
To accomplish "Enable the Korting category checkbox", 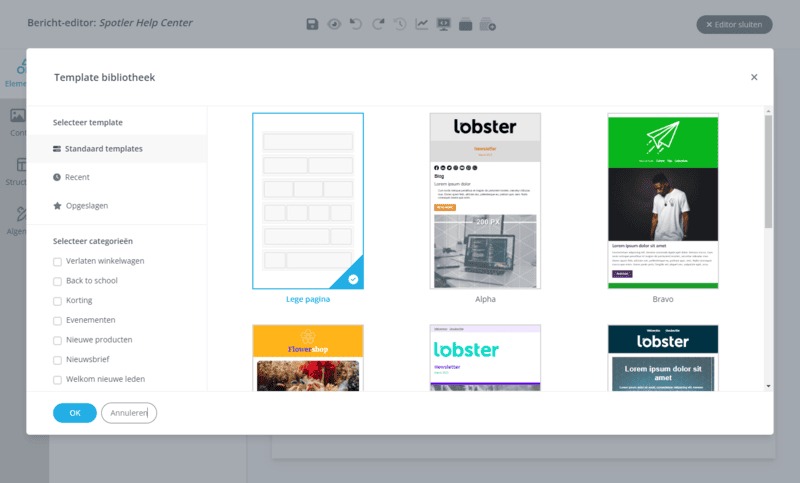I will [58, 301].
